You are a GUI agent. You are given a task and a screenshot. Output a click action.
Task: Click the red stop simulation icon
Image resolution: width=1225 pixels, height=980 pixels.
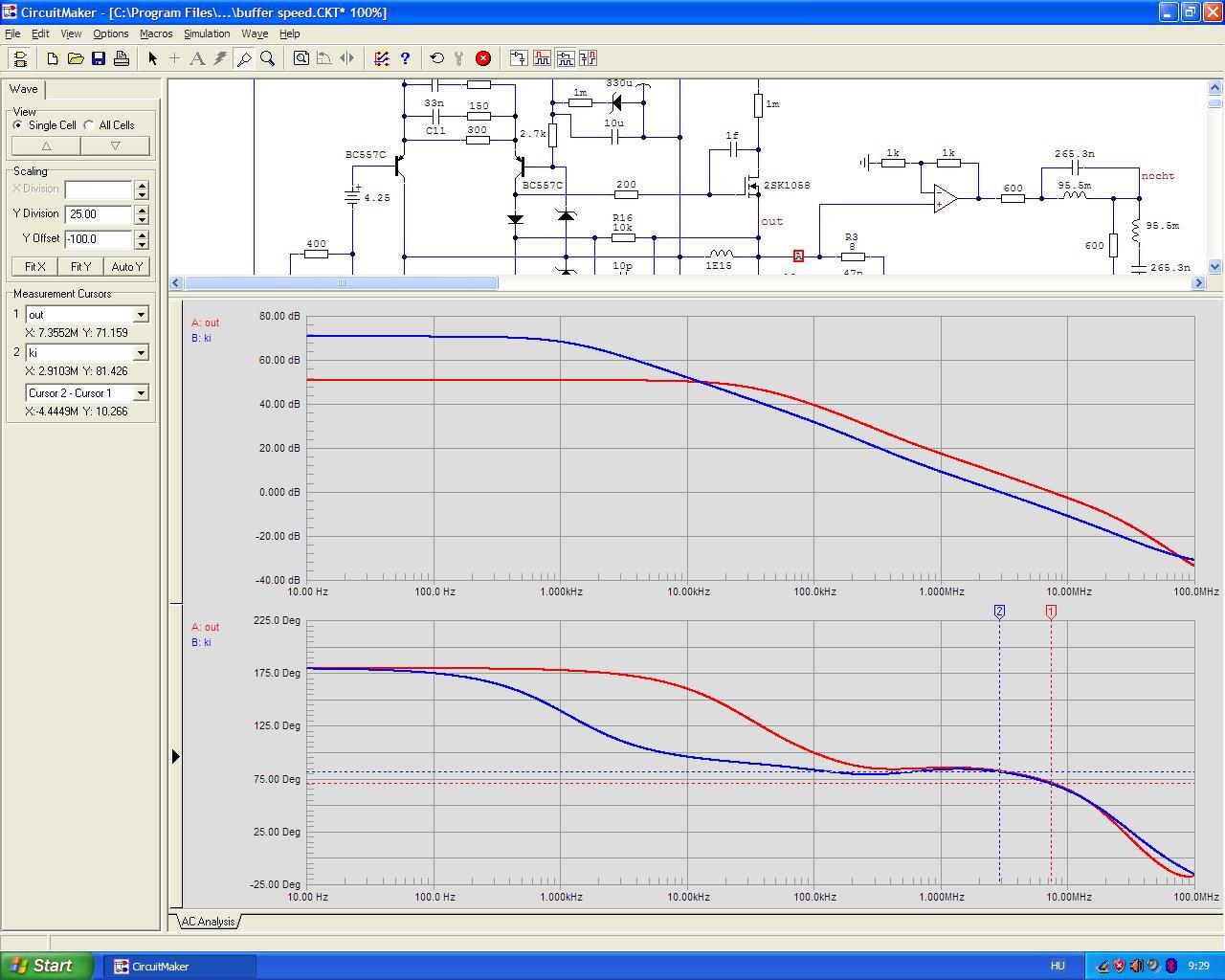(x=483, y=58)
